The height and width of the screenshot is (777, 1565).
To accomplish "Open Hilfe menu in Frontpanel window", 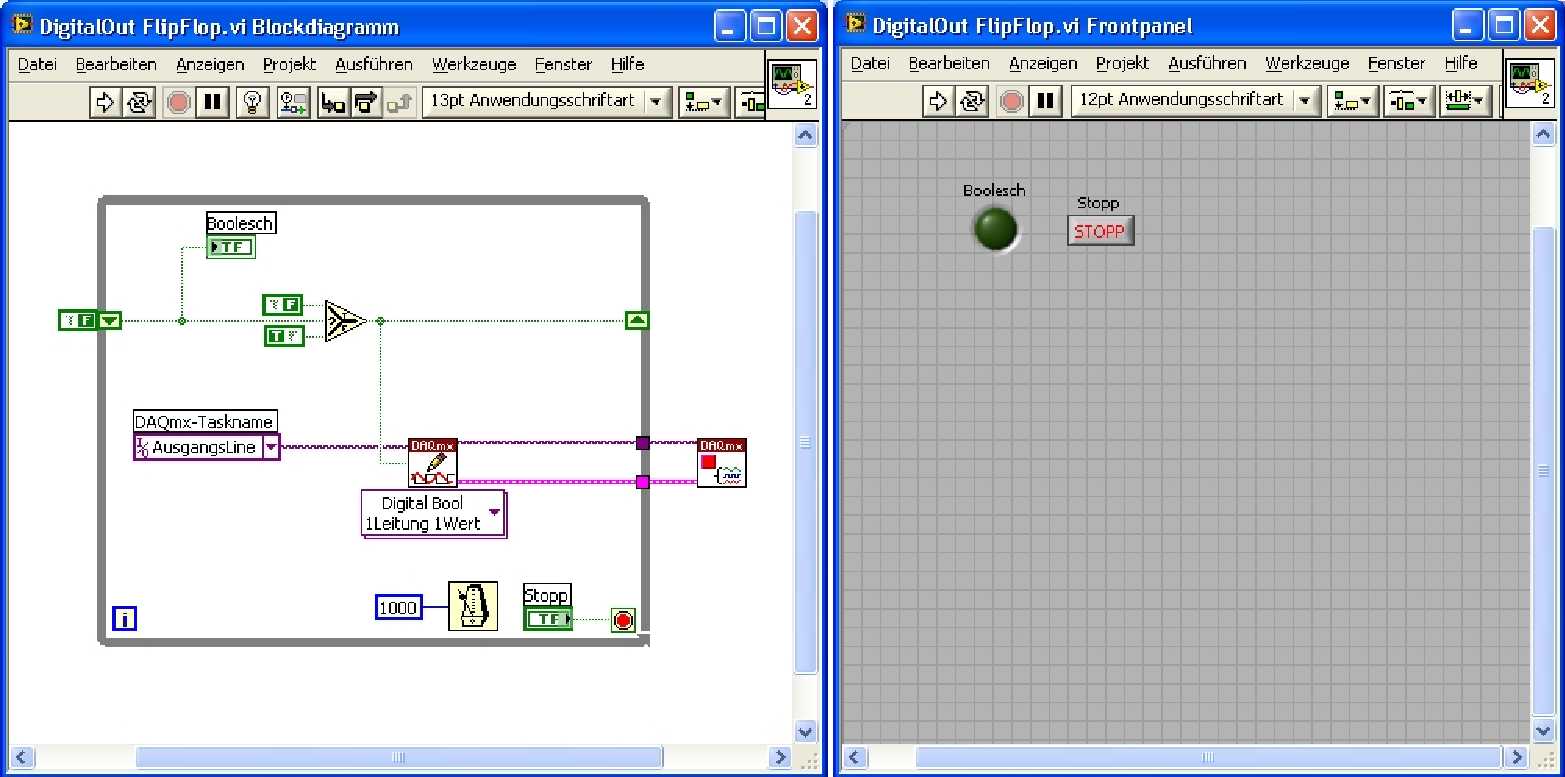I will (x=1461, y=63).
